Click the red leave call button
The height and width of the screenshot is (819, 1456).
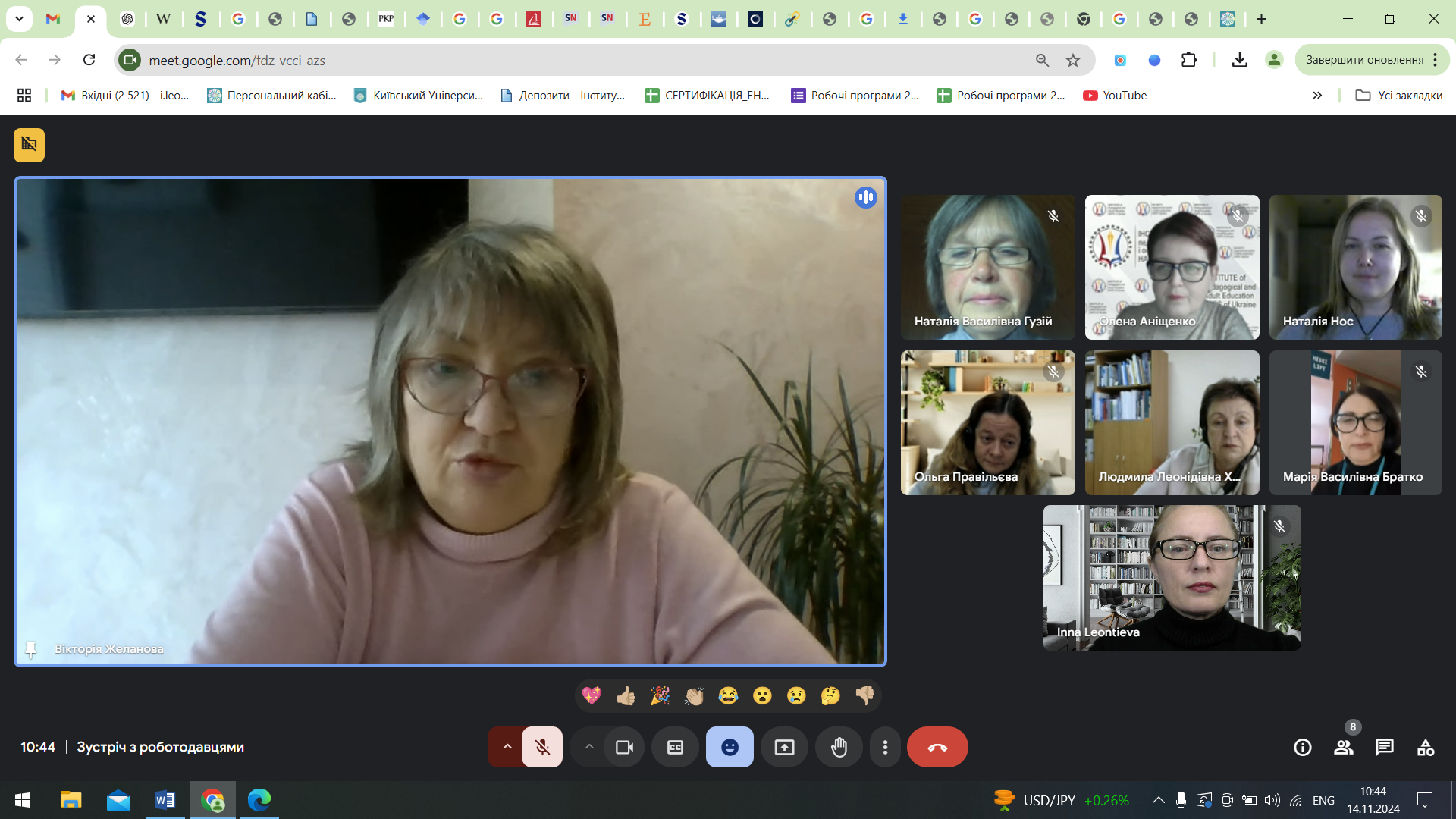pyautogui.click(x=937, y=748)
